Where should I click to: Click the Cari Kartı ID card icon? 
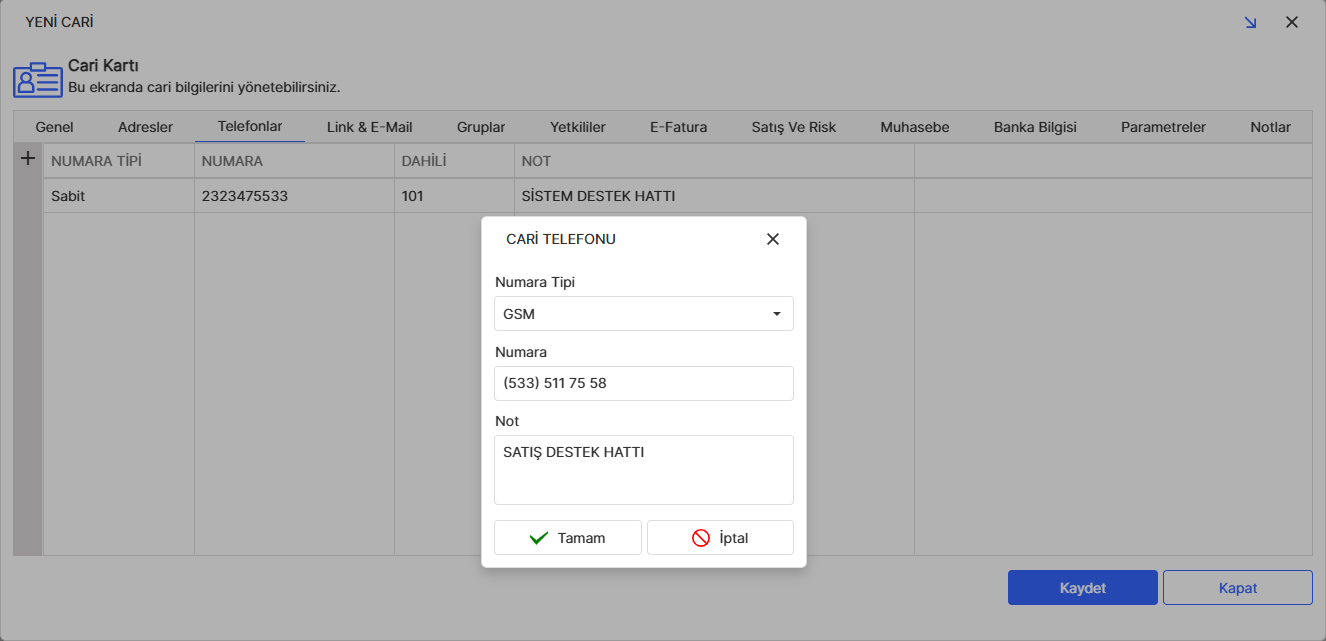37,79
